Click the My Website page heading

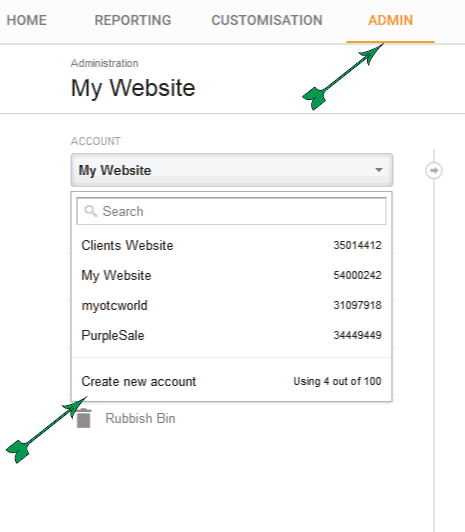click(133, 88)
